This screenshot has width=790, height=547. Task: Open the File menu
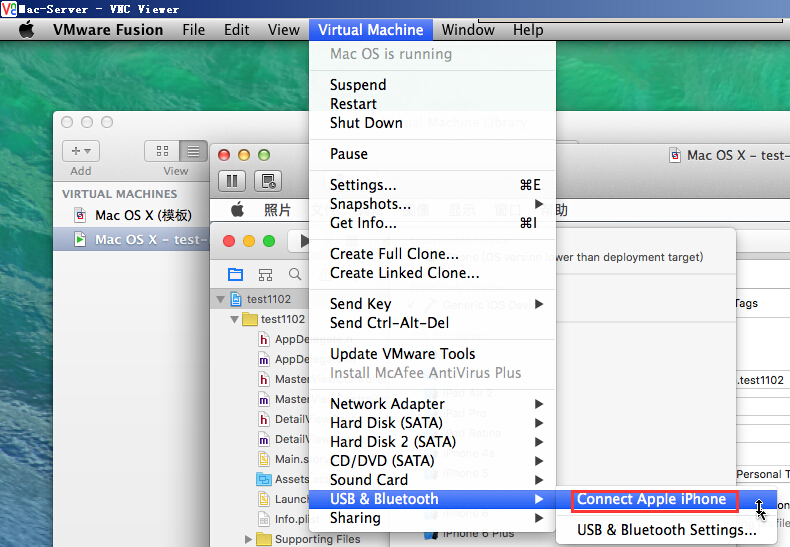193,30
